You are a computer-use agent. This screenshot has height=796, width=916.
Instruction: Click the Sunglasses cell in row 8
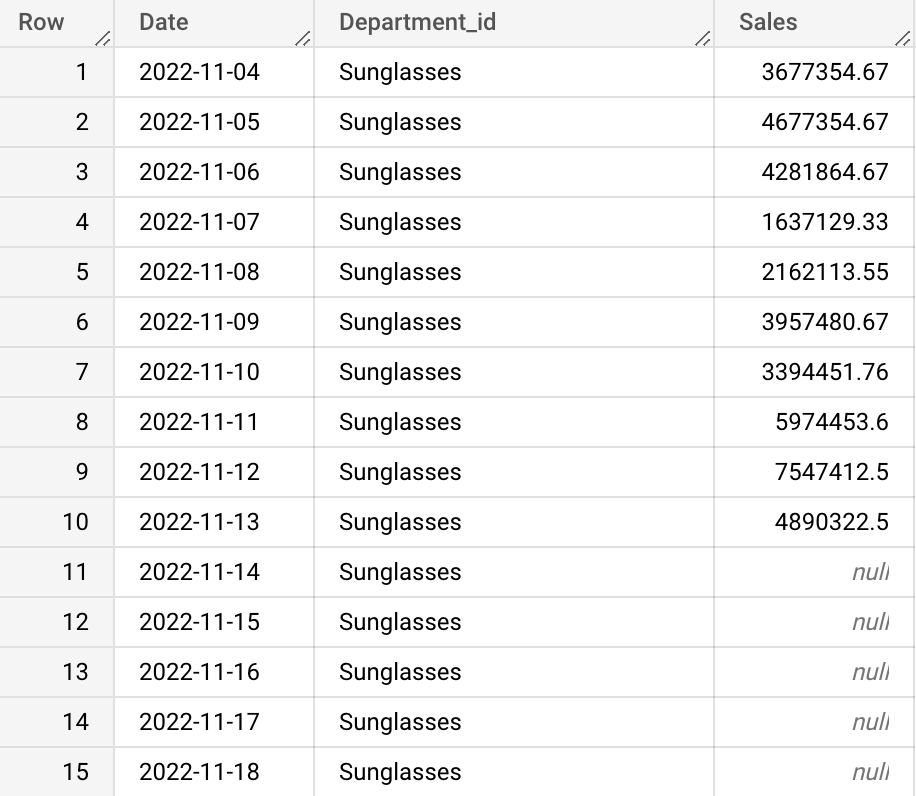point(400,422)
